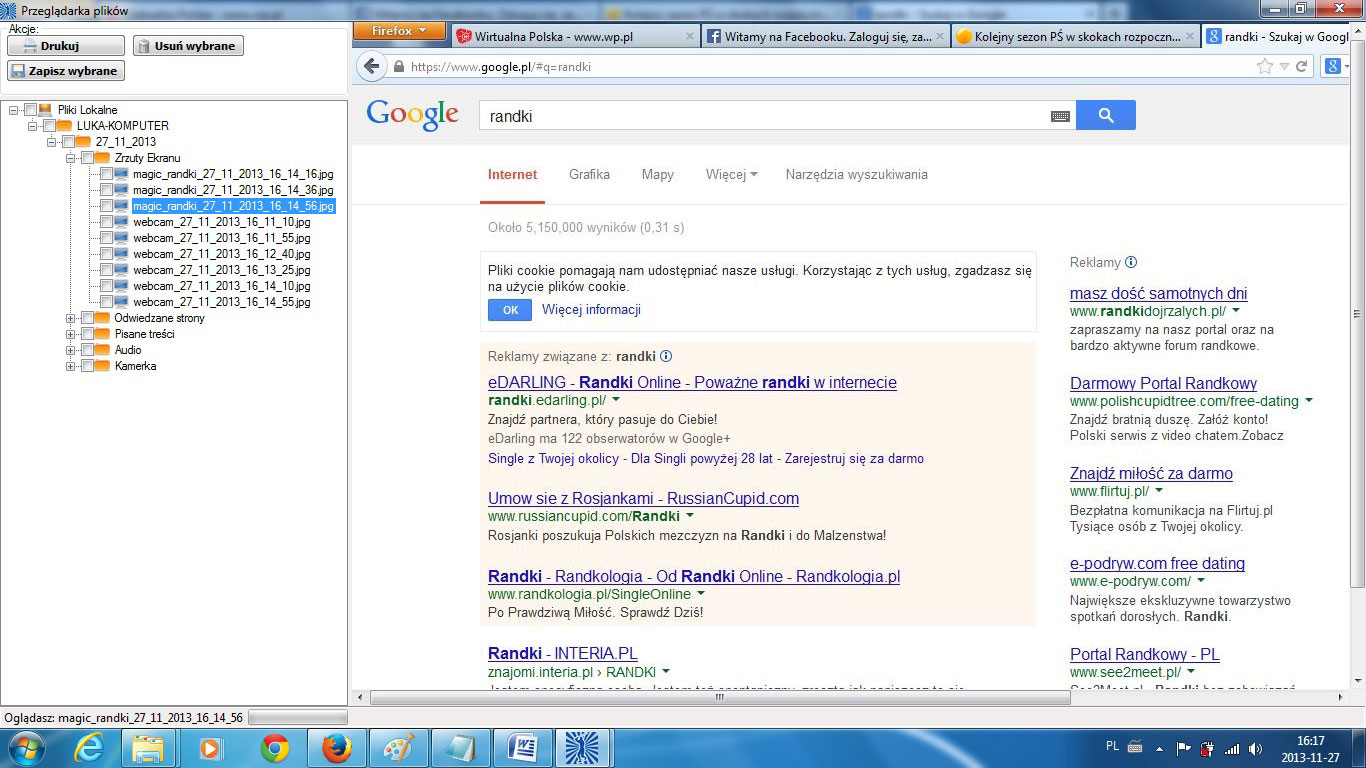Check the box for webcam_27_11_2013_16_13_25.jpg
The height and width of the screenshot is (768, 1366).
tap(106, 270)
